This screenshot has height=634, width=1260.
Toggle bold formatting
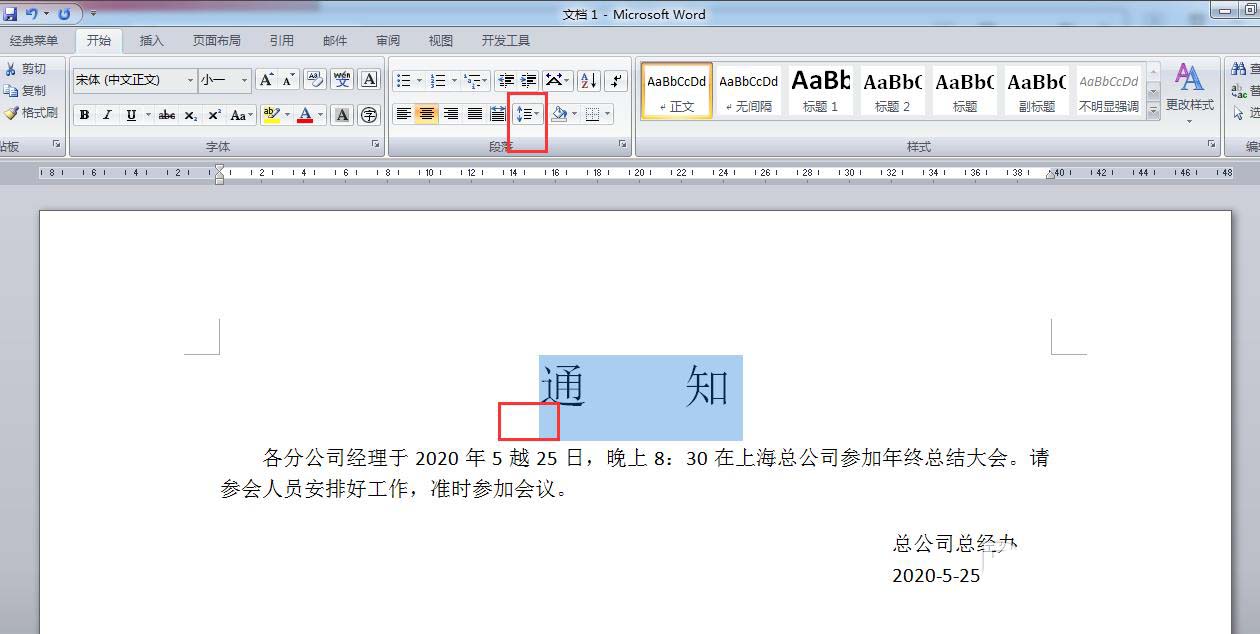pos(84,115)
